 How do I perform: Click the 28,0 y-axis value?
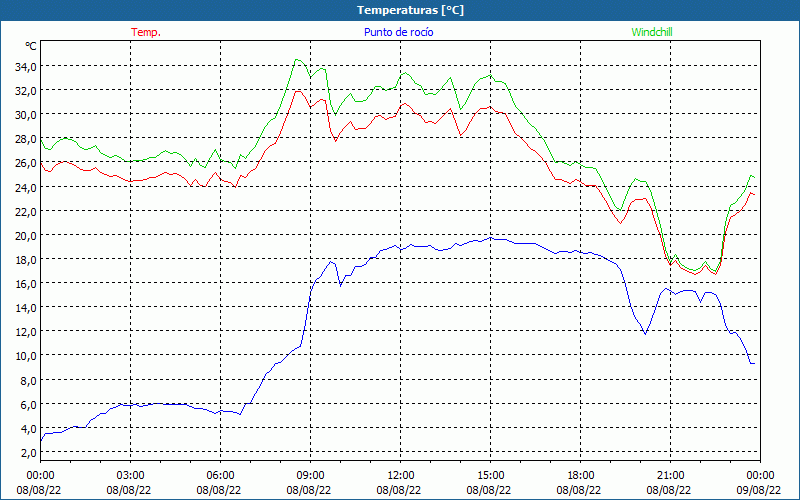pos(26,139)
